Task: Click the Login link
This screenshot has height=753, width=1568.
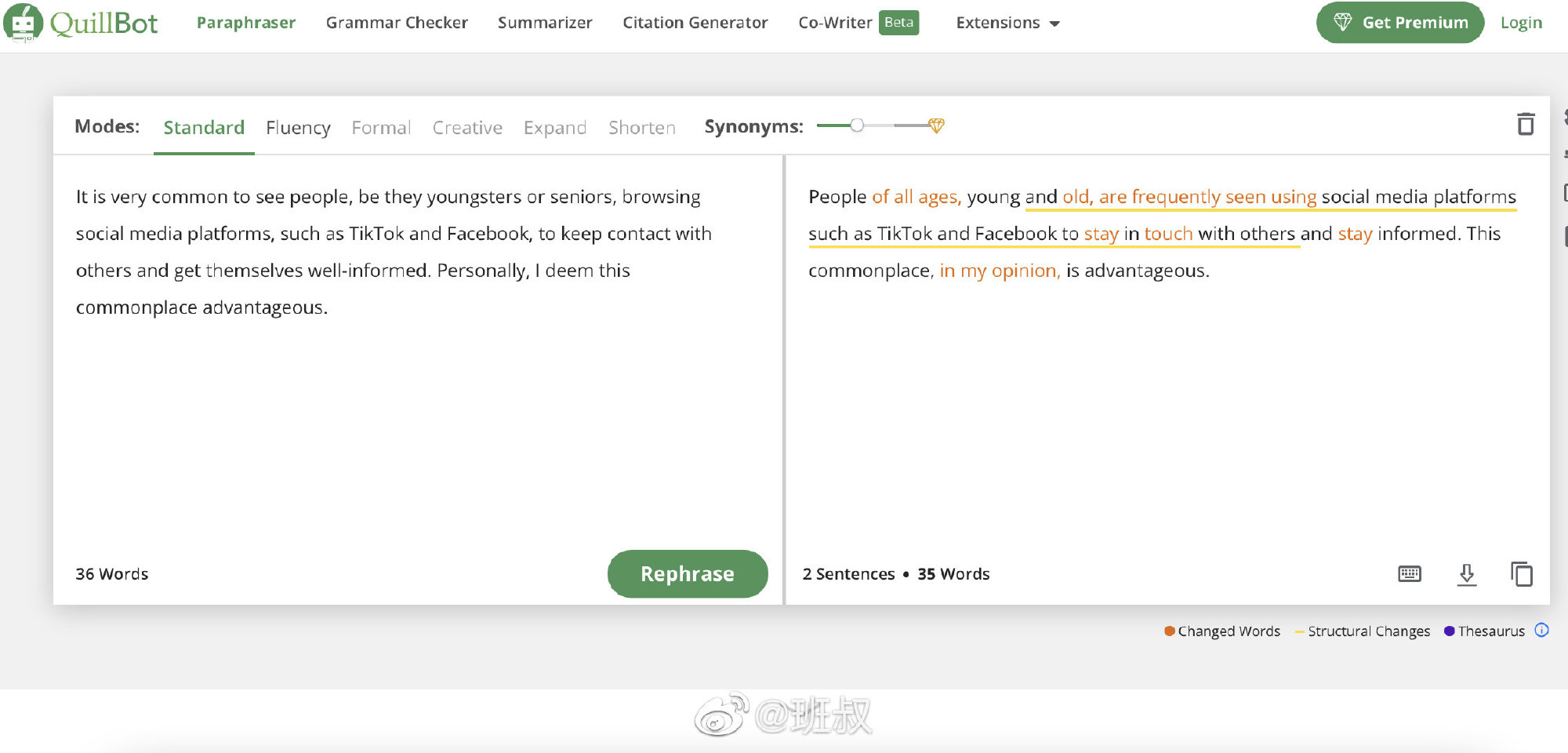Action: [1521, 23]
